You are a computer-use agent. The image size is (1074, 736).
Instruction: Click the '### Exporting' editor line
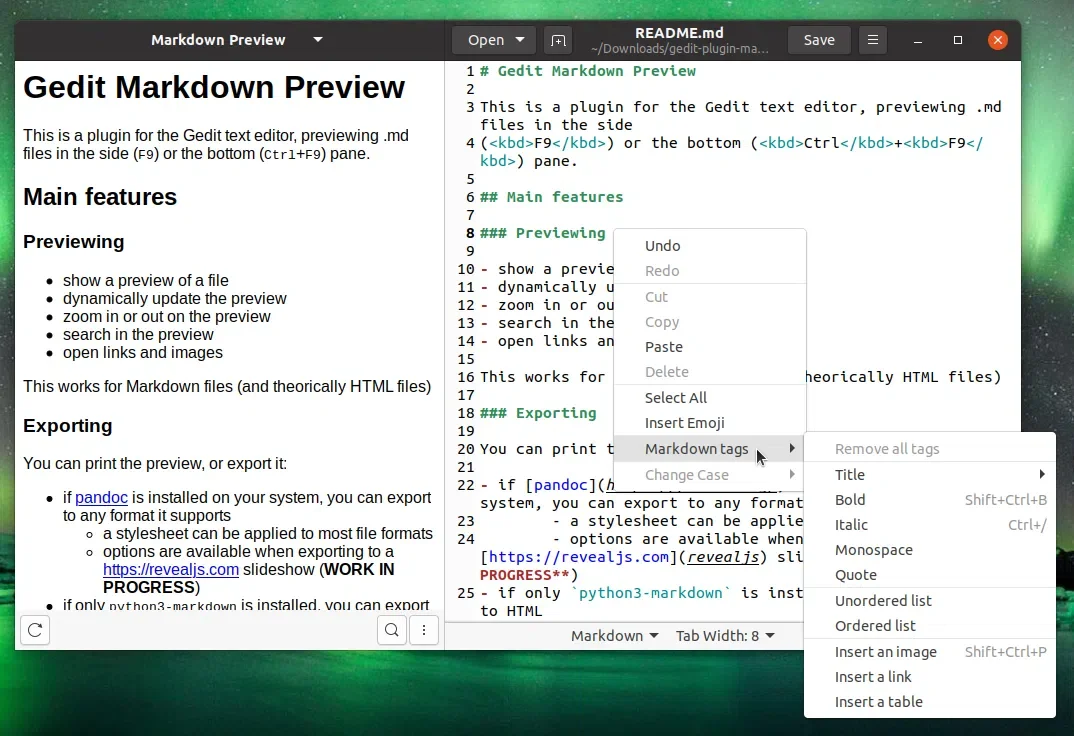(538, 414)
